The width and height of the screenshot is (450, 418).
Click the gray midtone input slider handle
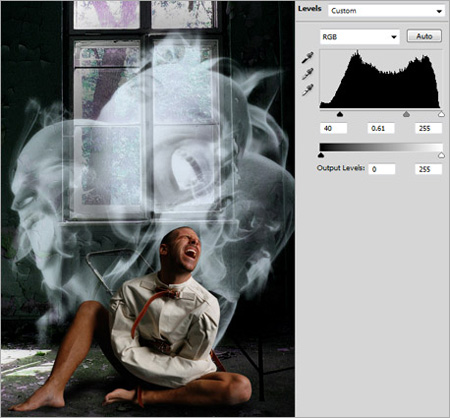[406, 114]
